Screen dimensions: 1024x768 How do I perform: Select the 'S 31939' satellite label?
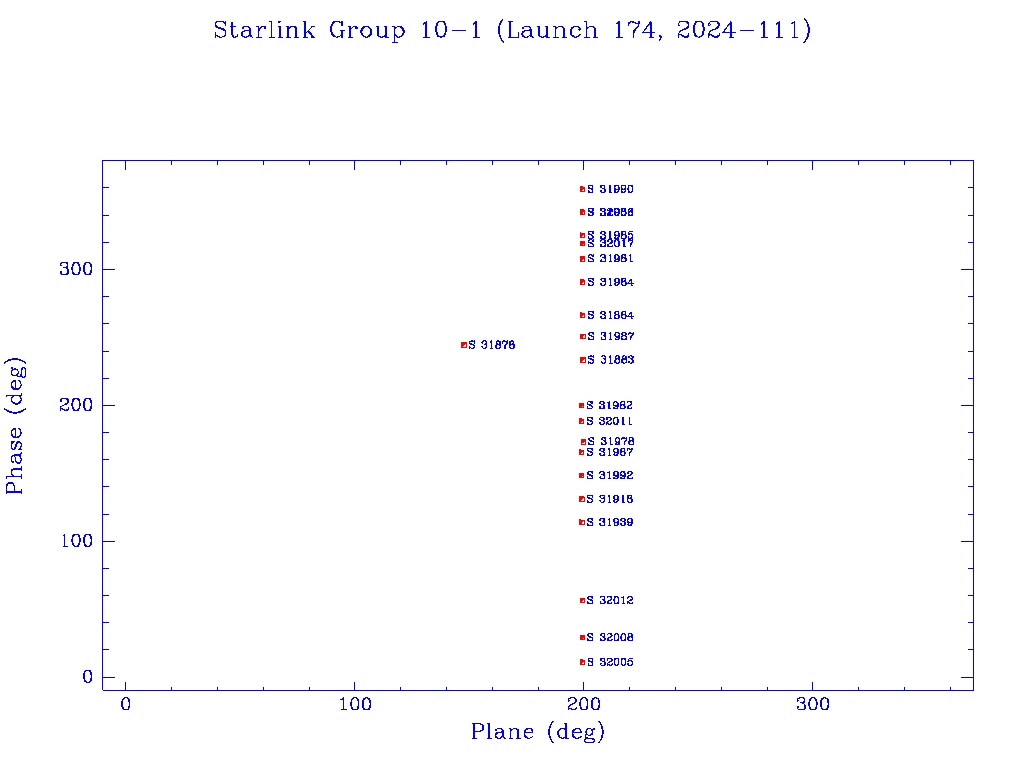click(x=609, y=522)
